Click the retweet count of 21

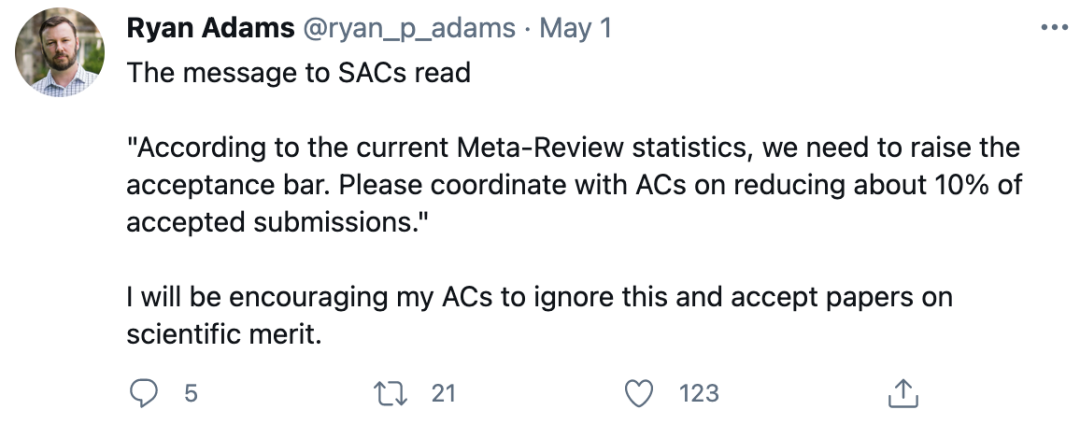pos(443,393)
